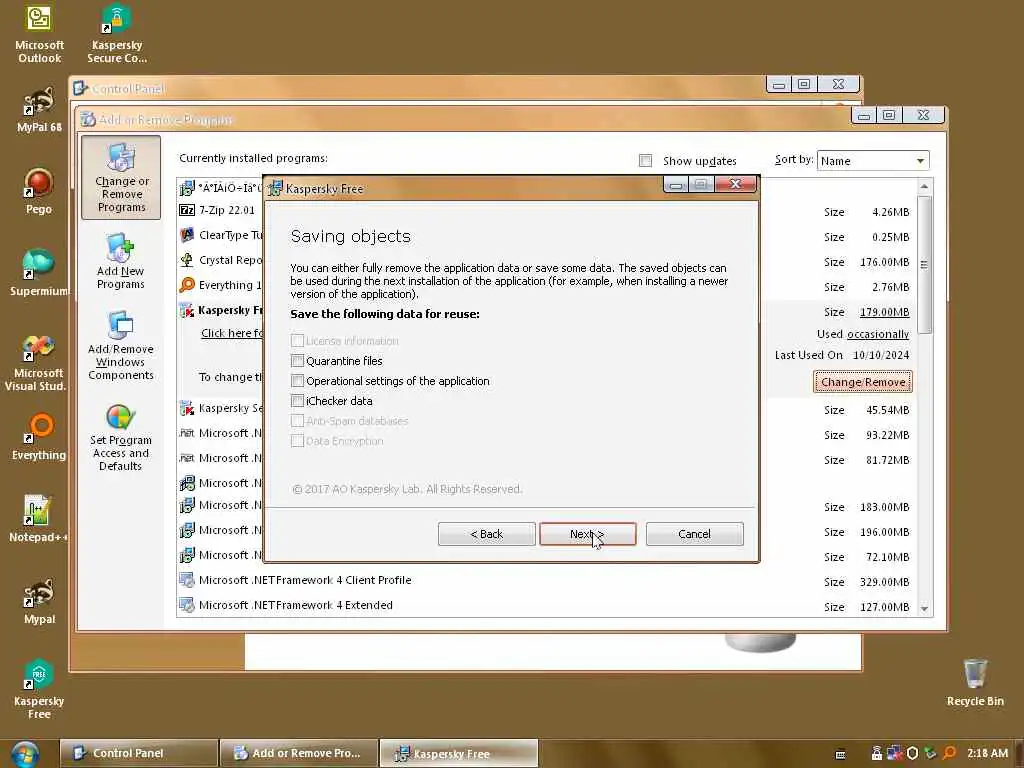
Task: Click the 7-Zip 22.01 program icon
Action: [187, 210]
